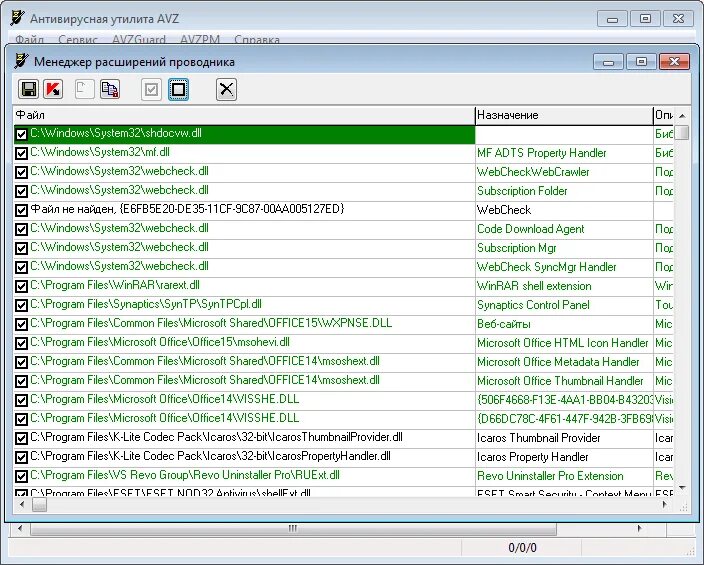
Task: Click the AVZ main window horizontal scrollbar thumb
Action: pos(293,529)
